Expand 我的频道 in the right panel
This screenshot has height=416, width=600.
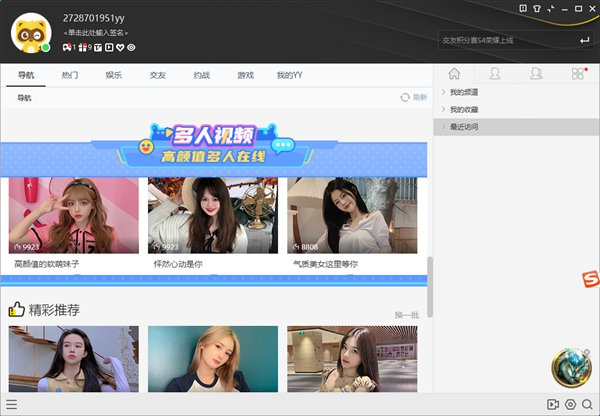point(463,93)
